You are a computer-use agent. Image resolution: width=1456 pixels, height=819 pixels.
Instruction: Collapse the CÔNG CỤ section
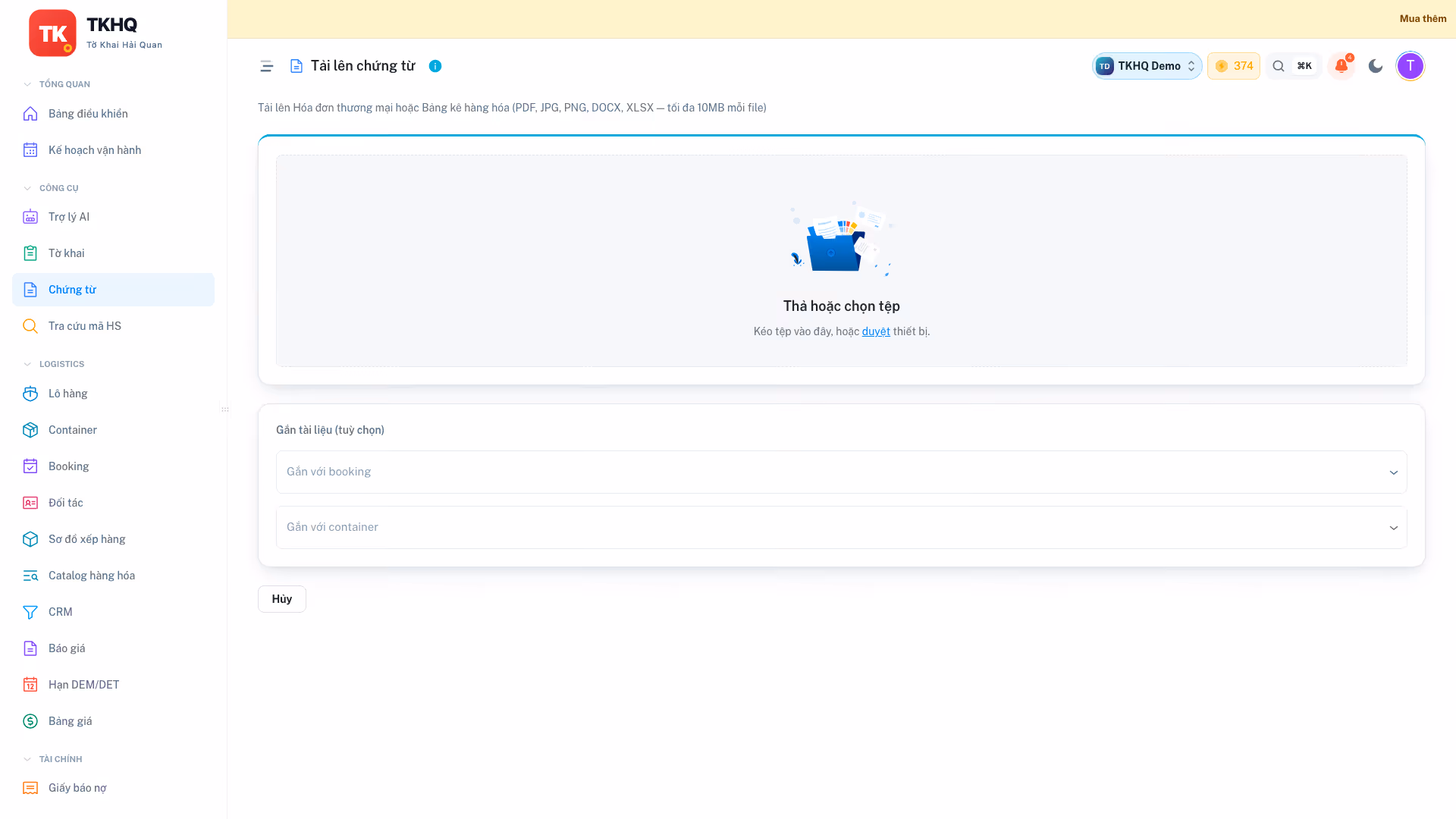click(x=51, y=188)
